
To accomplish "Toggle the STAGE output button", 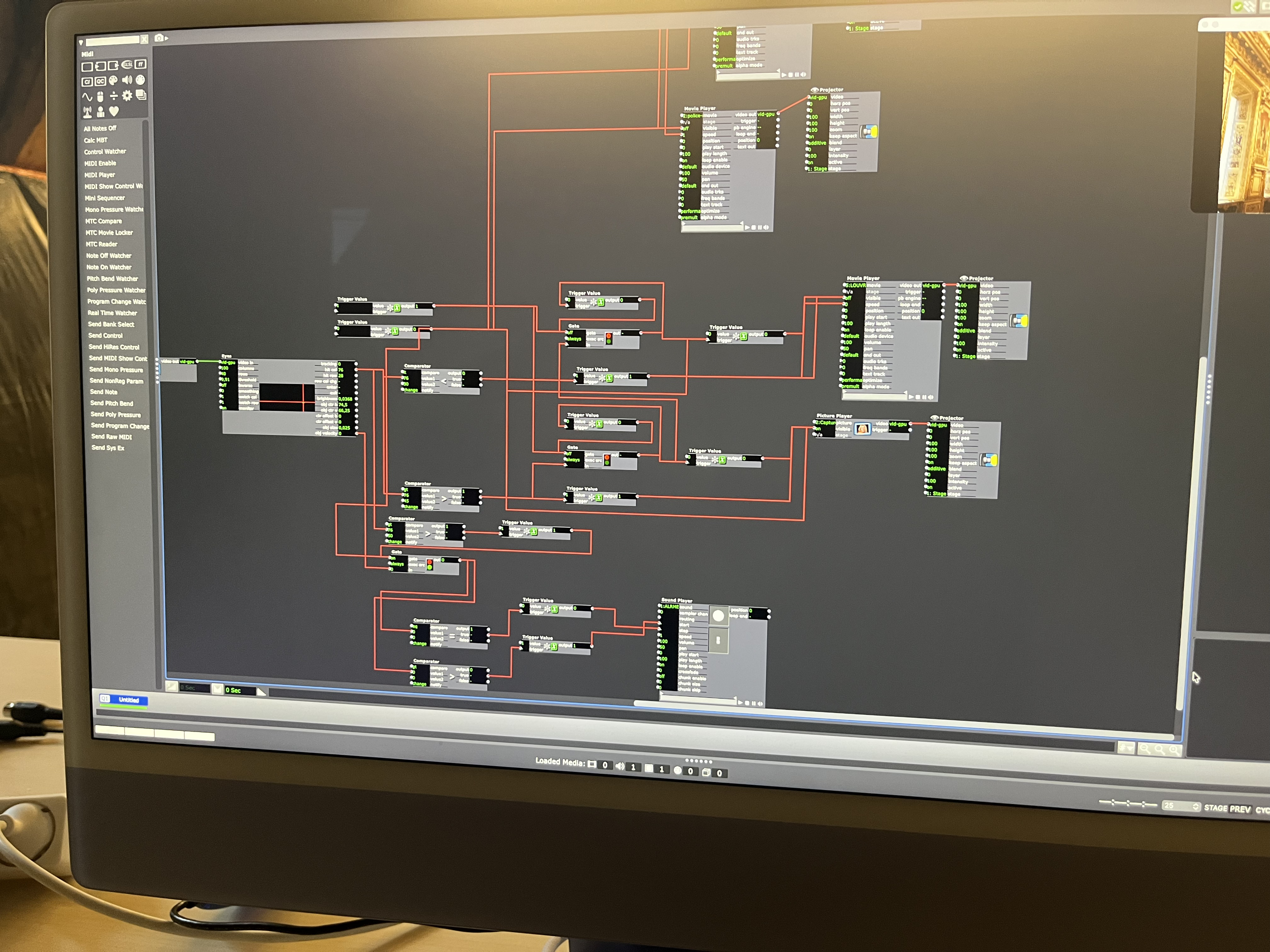I will (1216, 808).
